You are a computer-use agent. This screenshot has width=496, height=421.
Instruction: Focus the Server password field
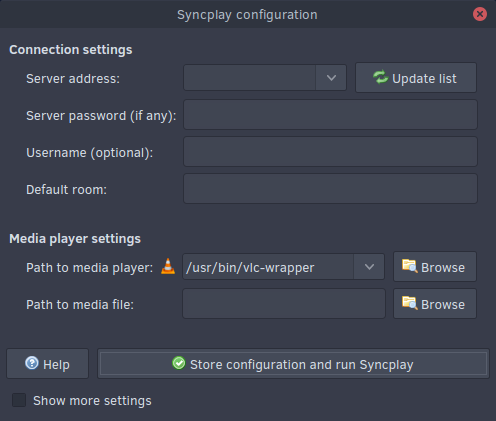tap(330, 115)
